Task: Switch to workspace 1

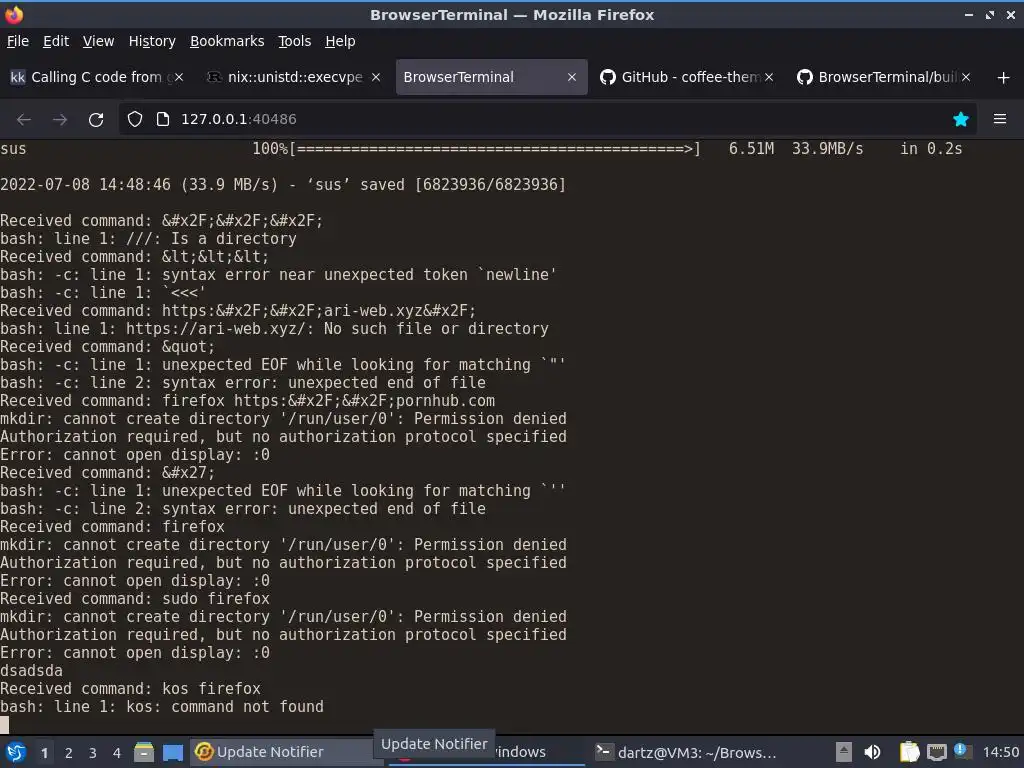Action: point(44,753)
